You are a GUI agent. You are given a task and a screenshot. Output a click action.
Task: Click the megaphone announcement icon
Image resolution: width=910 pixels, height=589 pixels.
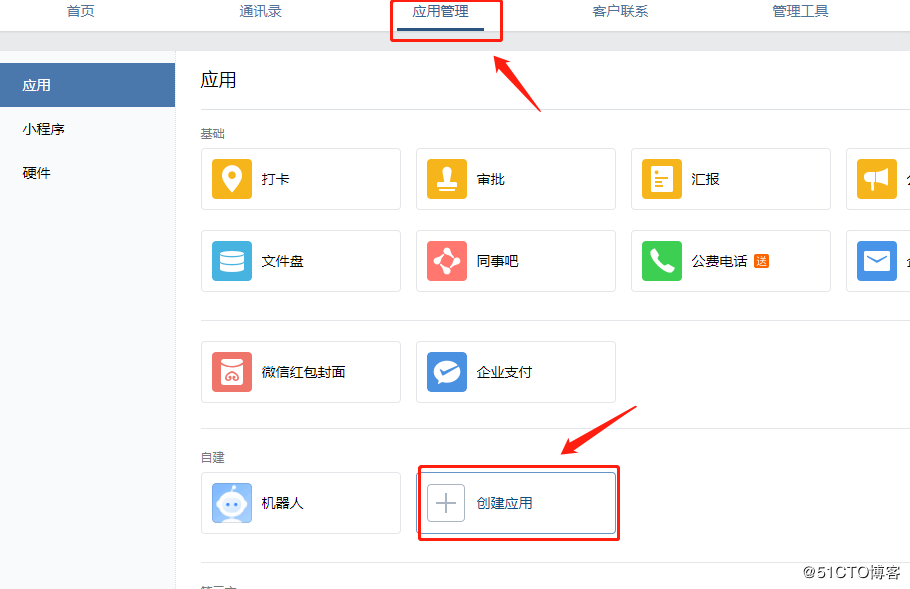[877, 179]
